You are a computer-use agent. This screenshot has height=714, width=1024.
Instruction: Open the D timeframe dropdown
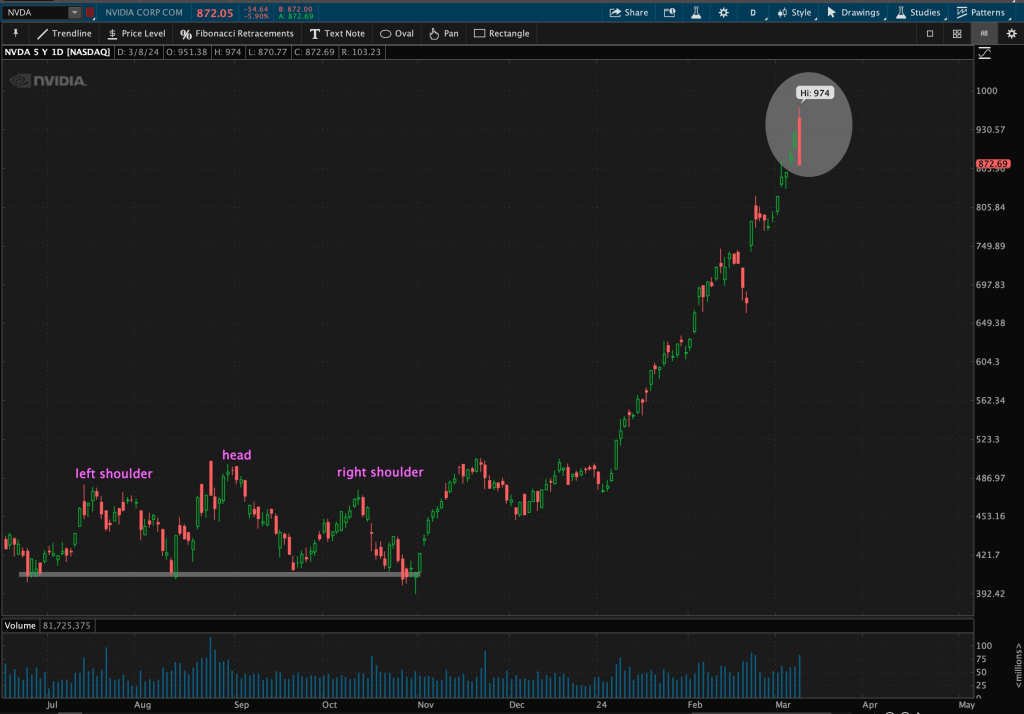point(752,13)
